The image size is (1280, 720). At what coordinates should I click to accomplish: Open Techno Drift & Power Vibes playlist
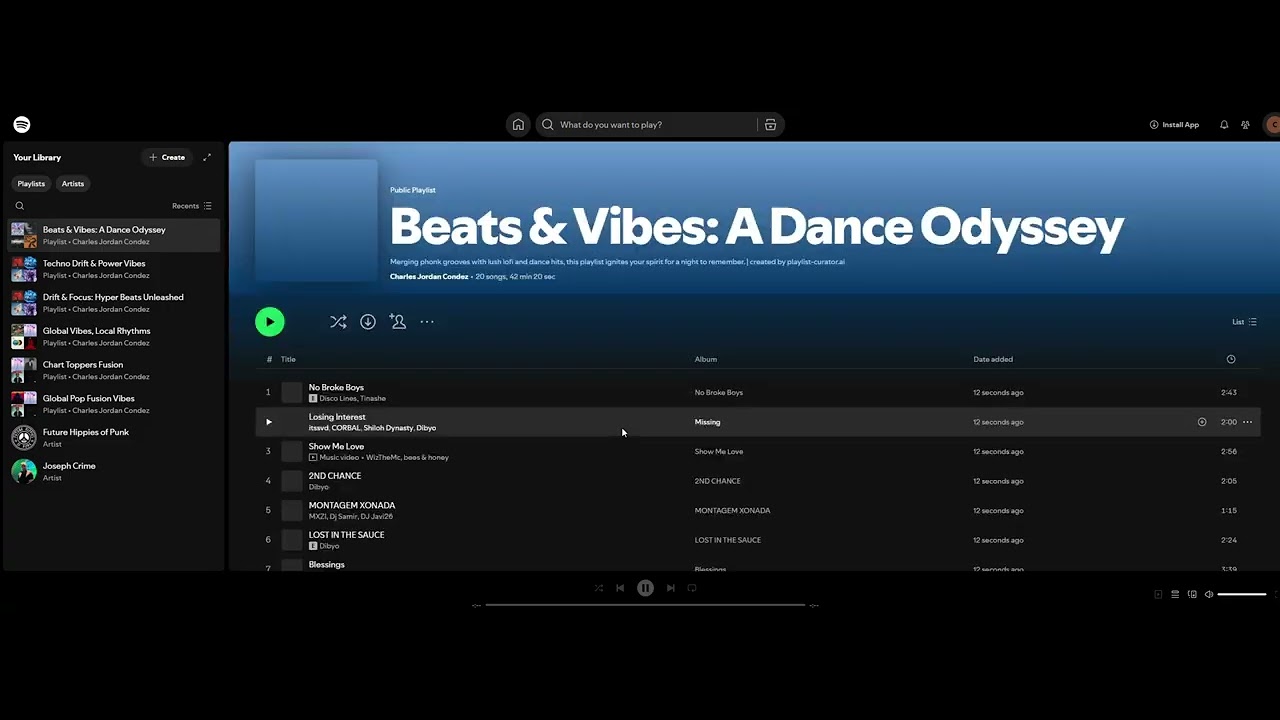point(113,270)
